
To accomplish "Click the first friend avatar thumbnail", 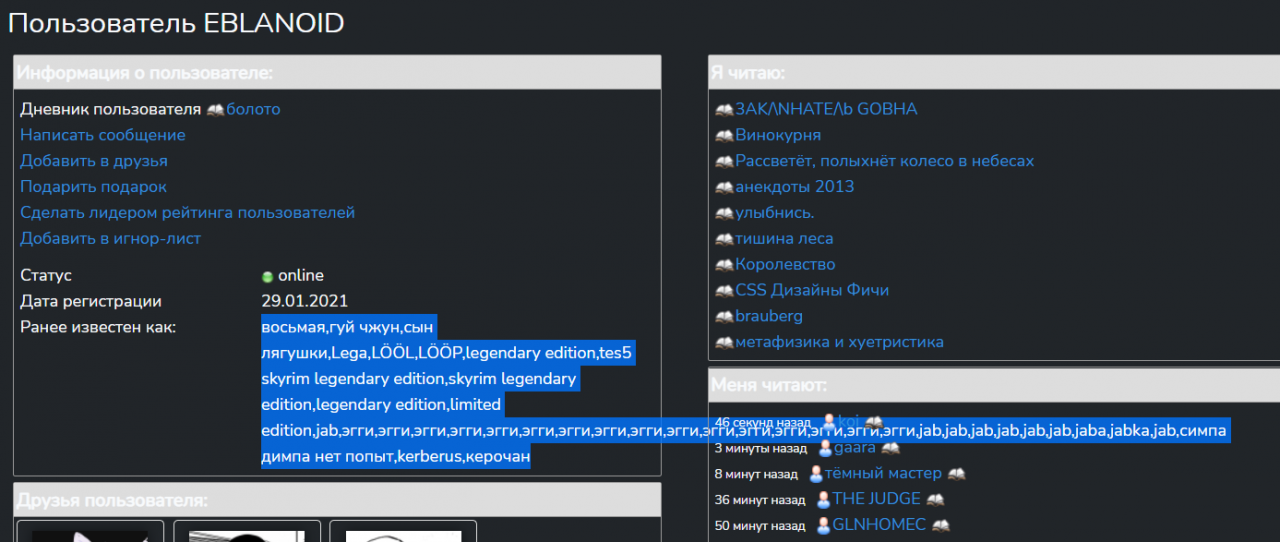I will click(89, 533).
